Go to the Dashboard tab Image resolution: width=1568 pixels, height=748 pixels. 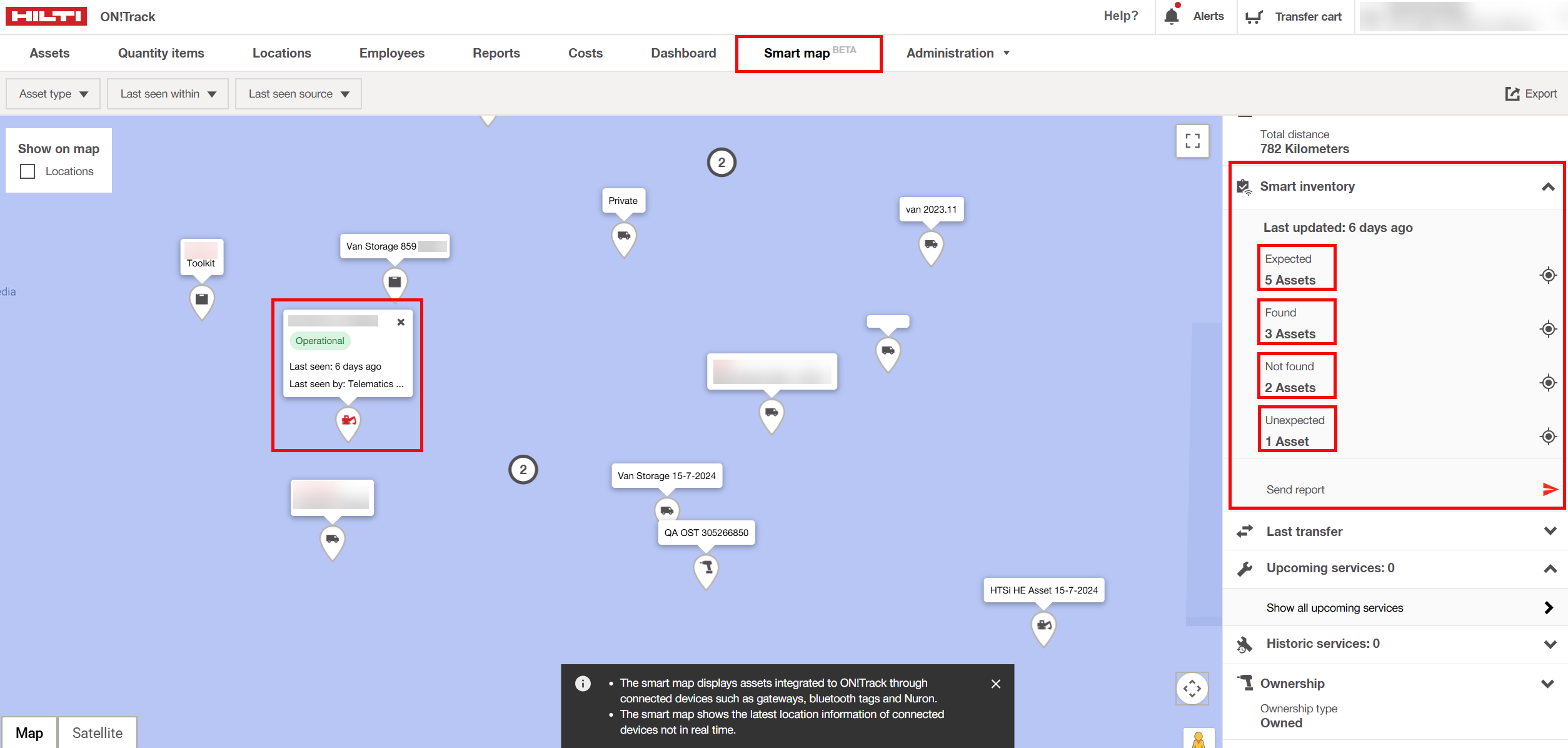point(683,53)
